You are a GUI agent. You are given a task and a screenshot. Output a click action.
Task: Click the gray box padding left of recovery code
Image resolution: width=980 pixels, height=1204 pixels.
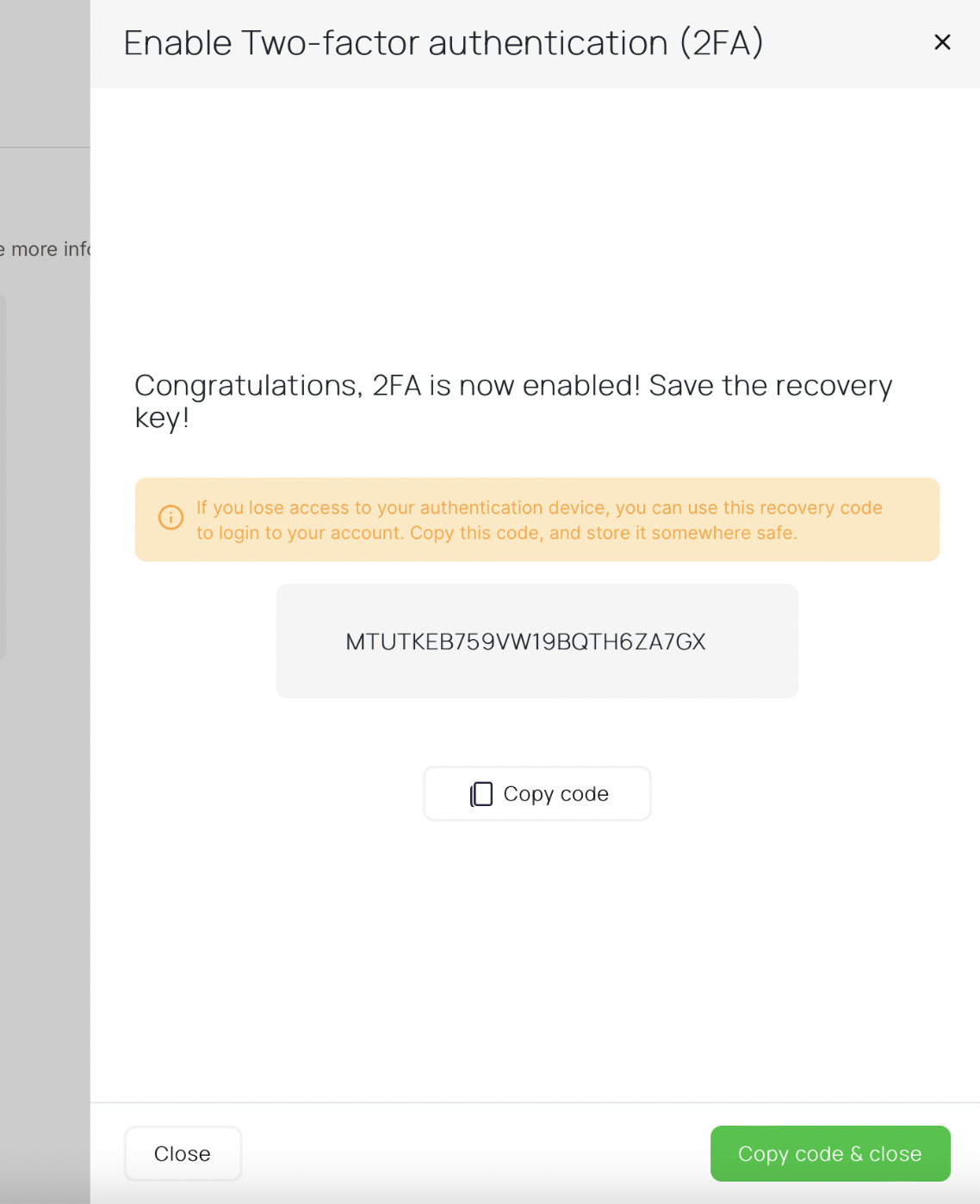point(310,642)
